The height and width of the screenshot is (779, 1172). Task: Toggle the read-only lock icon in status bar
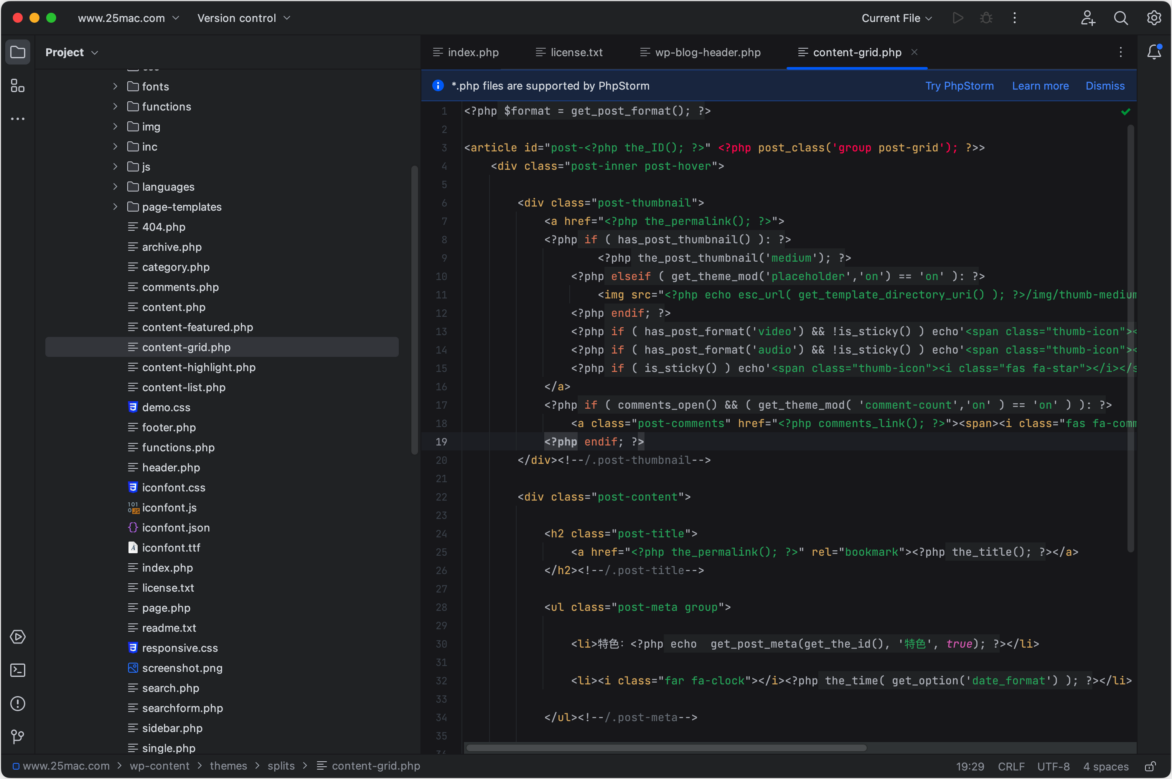1150,766
